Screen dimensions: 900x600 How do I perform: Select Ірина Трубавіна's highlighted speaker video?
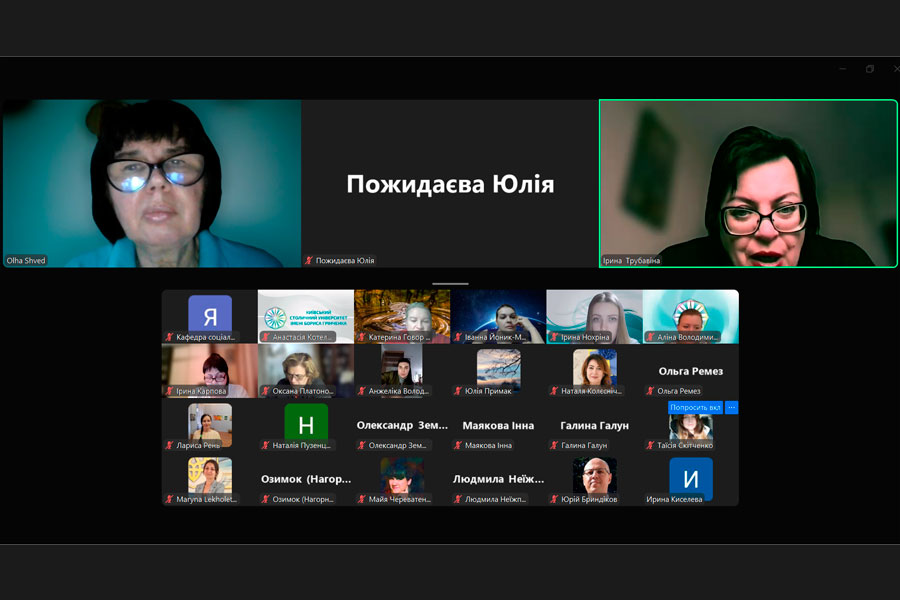tap(748, 183)
